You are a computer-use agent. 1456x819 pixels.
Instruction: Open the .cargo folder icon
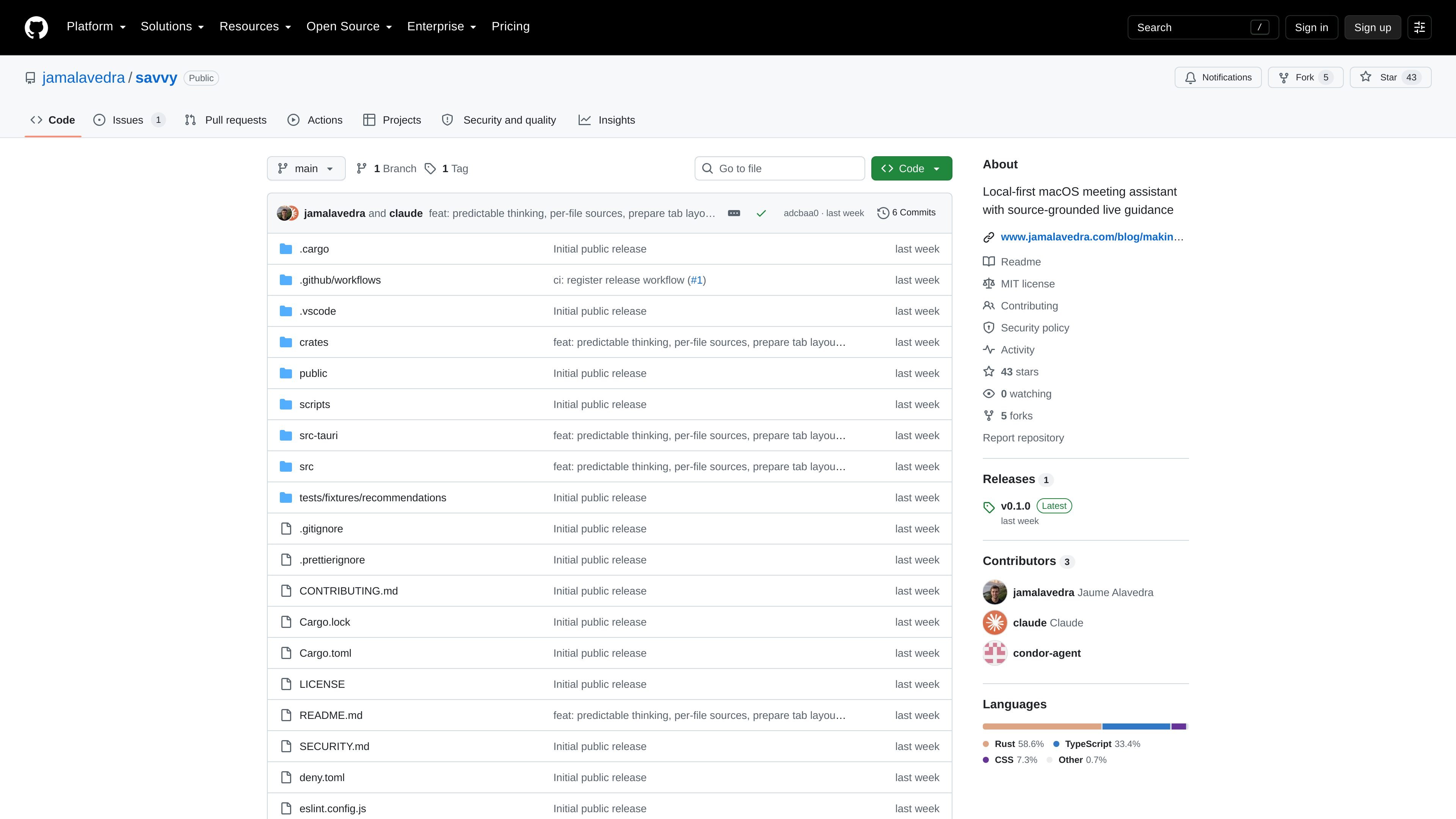pos(286,249)
